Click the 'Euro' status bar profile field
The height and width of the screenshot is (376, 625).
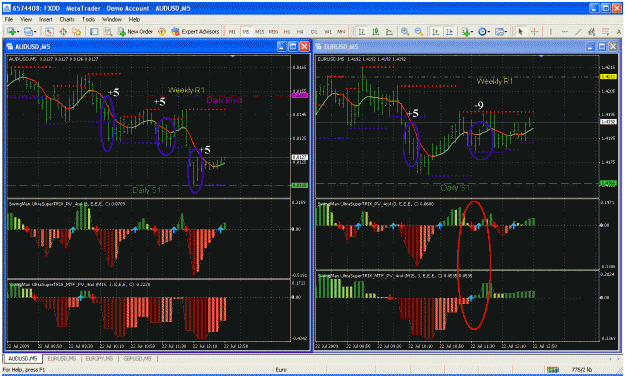pos(281,370)
